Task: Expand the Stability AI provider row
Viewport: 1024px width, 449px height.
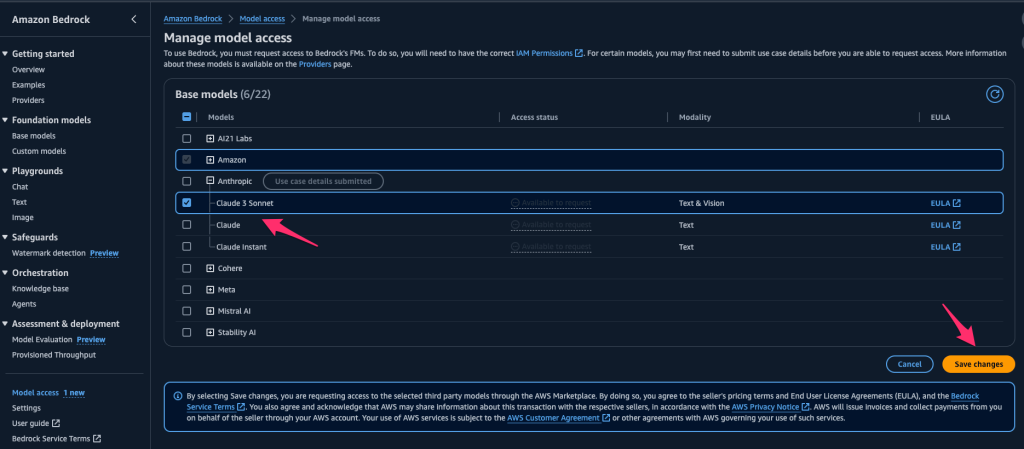Action: pyautogui.click(x=210, y=332)
